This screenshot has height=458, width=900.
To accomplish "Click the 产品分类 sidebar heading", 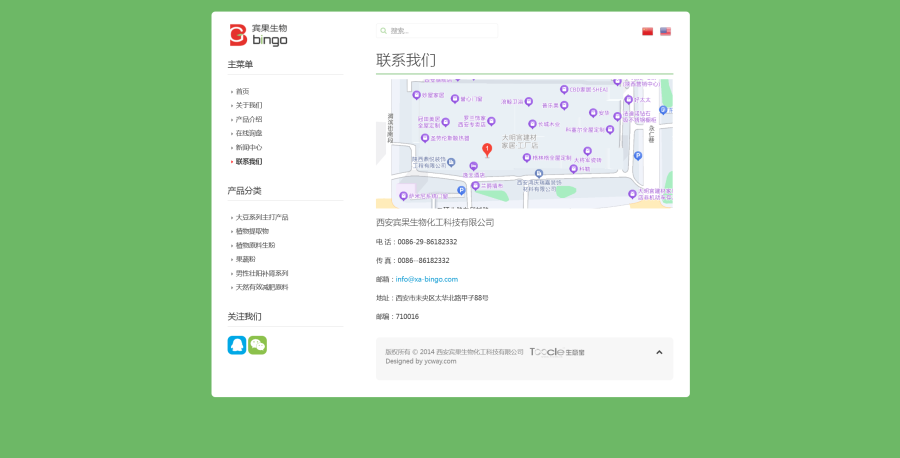I will (245, 191).
